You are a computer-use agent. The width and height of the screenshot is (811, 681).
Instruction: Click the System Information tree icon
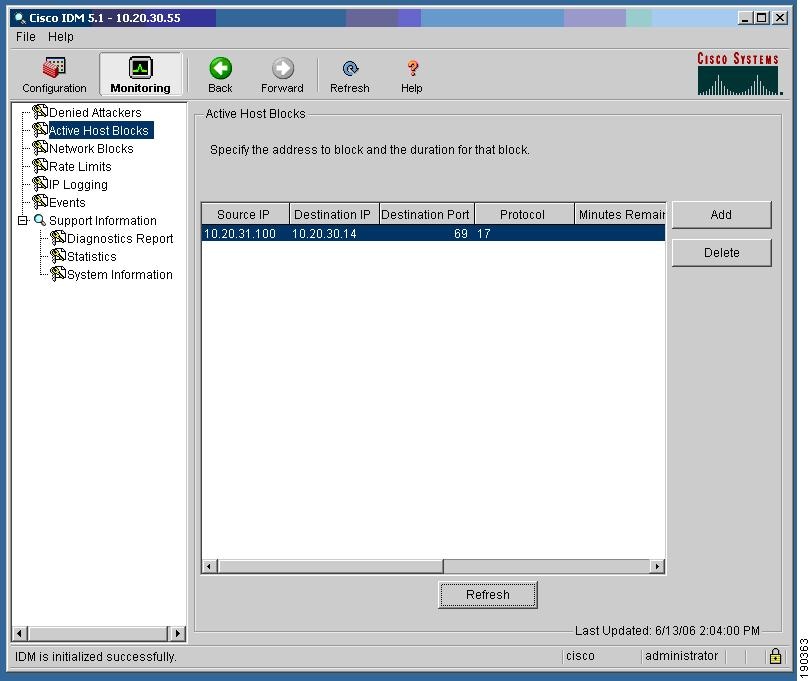click(x=58, y=274)
